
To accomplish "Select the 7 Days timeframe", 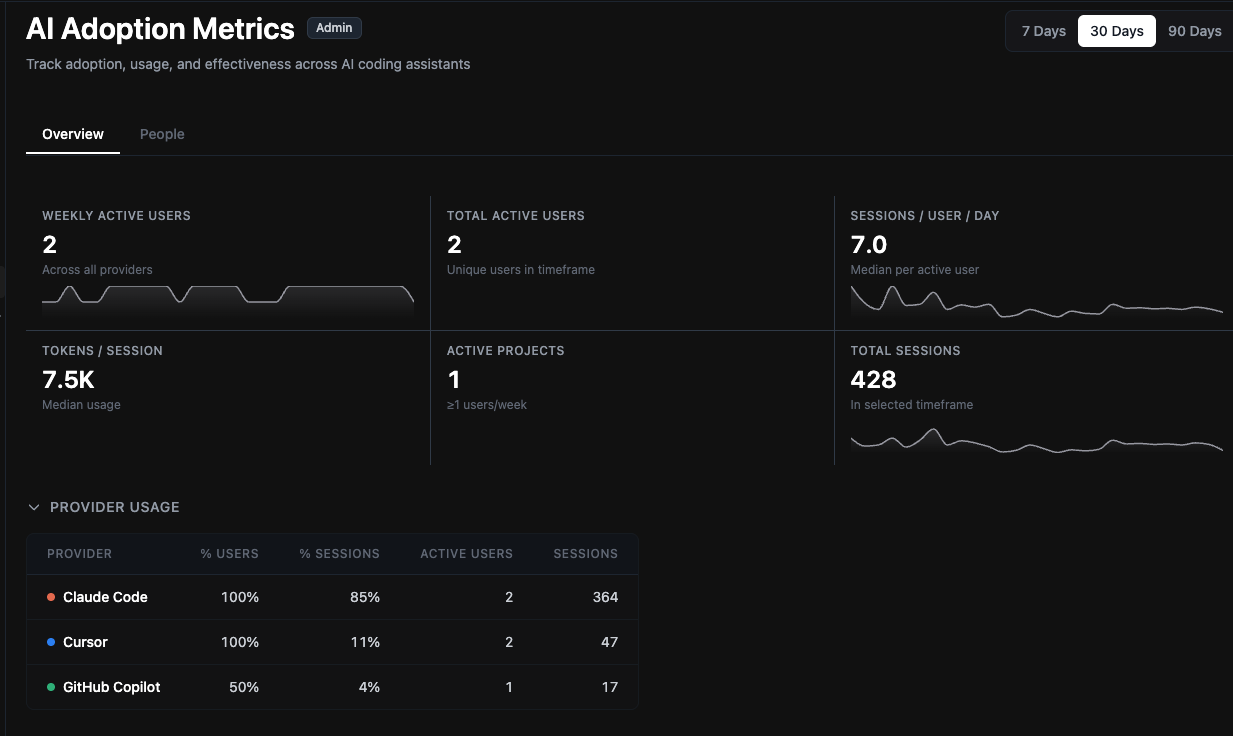I will click(1043, 31).
